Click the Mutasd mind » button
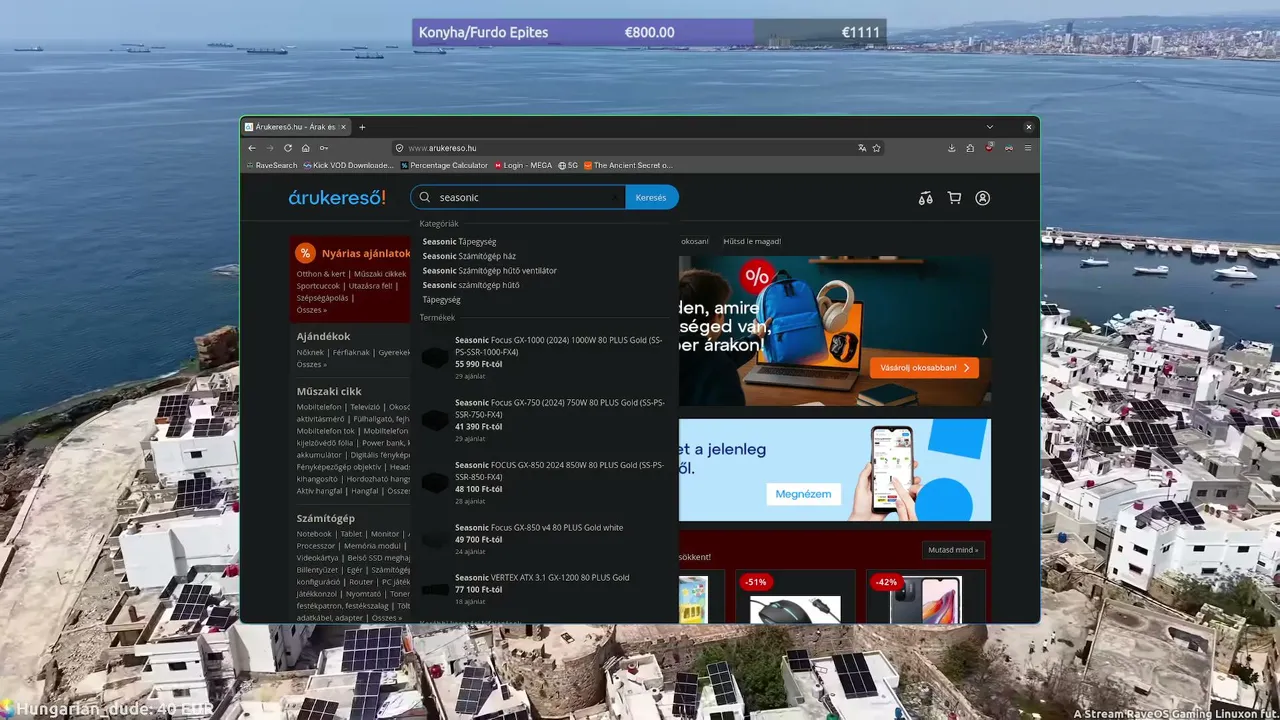The width and height of the screenshot is (1280, 720). (x=953, y=550)
